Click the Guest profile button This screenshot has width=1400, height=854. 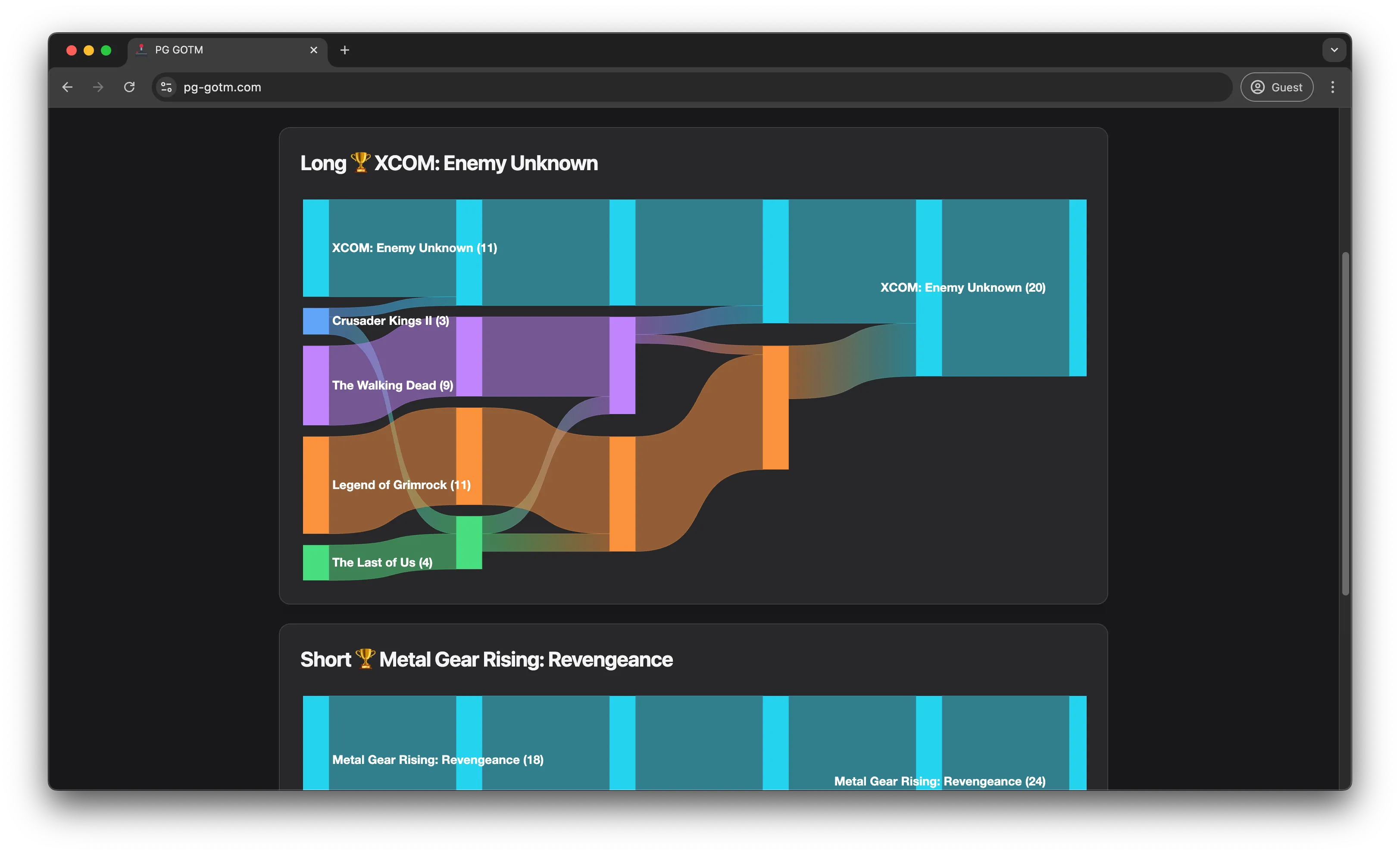tap(1276, 87)
